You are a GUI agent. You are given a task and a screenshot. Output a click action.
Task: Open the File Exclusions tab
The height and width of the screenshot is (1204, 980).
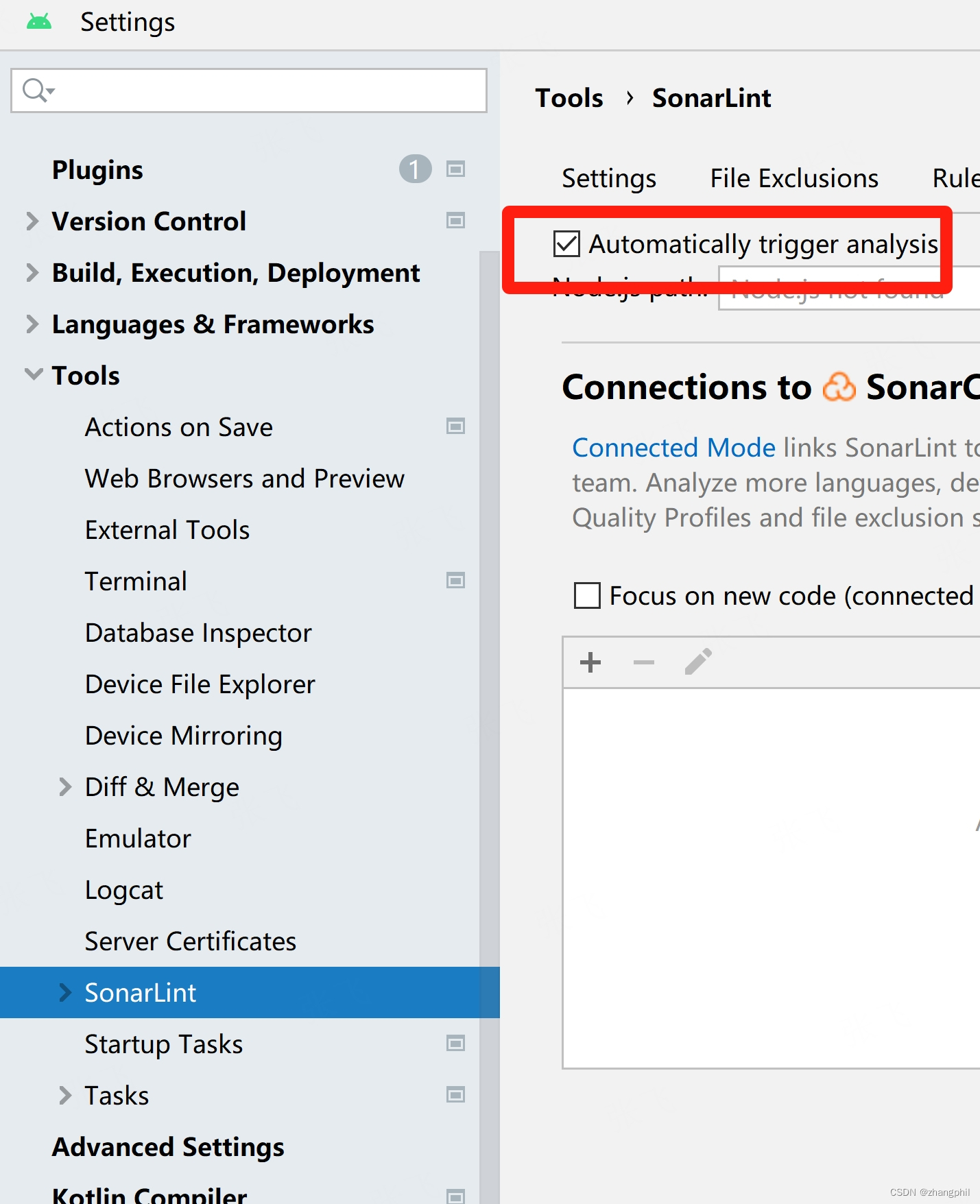794,178
